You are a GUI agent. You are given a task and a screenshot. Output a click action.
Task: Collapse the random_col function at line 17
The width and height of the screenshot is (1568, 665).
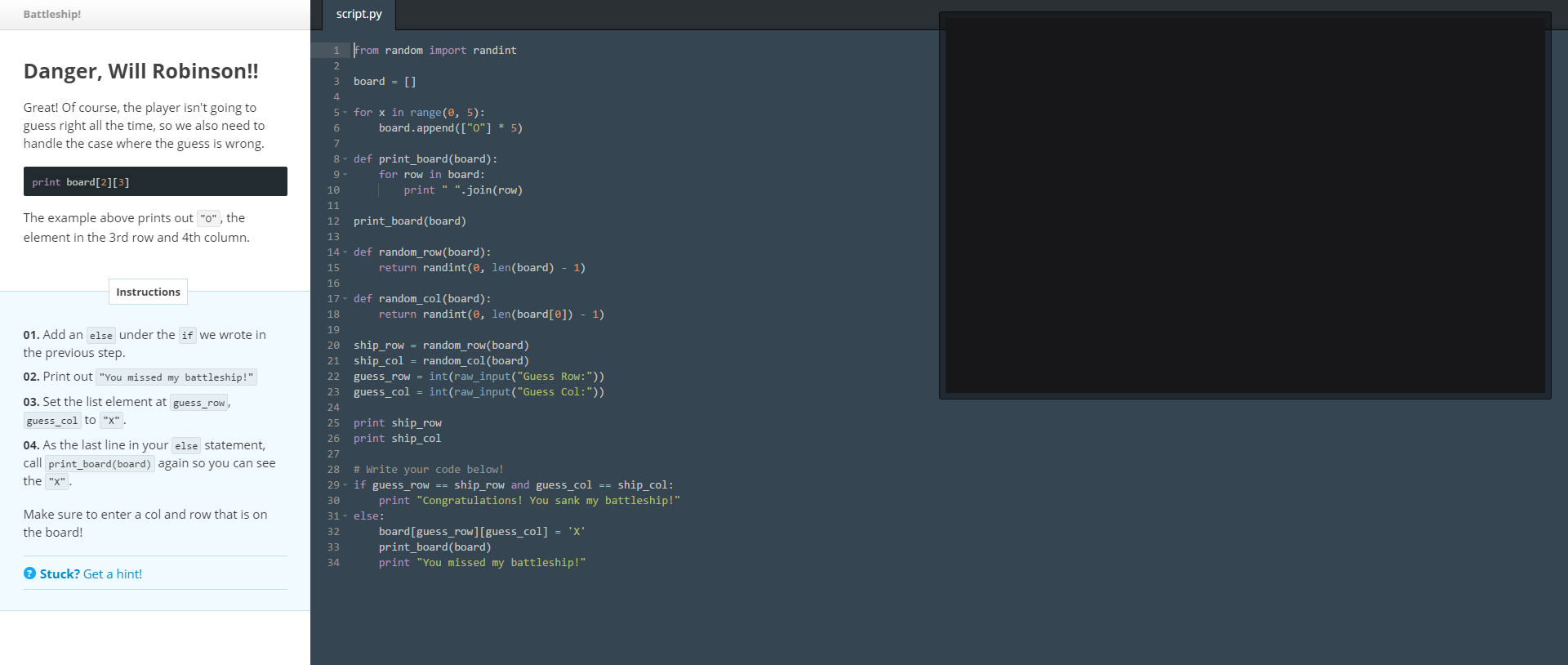tap(345, 299)
